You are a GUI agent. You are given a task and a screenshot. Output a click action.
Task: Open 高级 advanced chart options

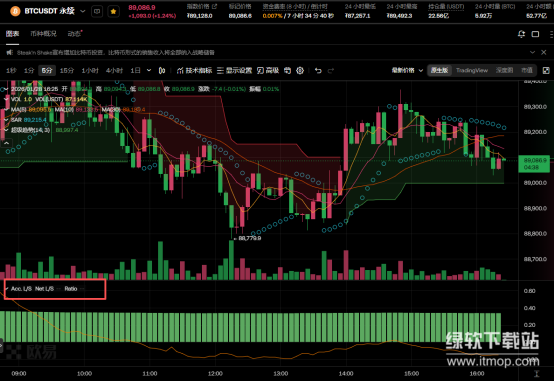268,71
